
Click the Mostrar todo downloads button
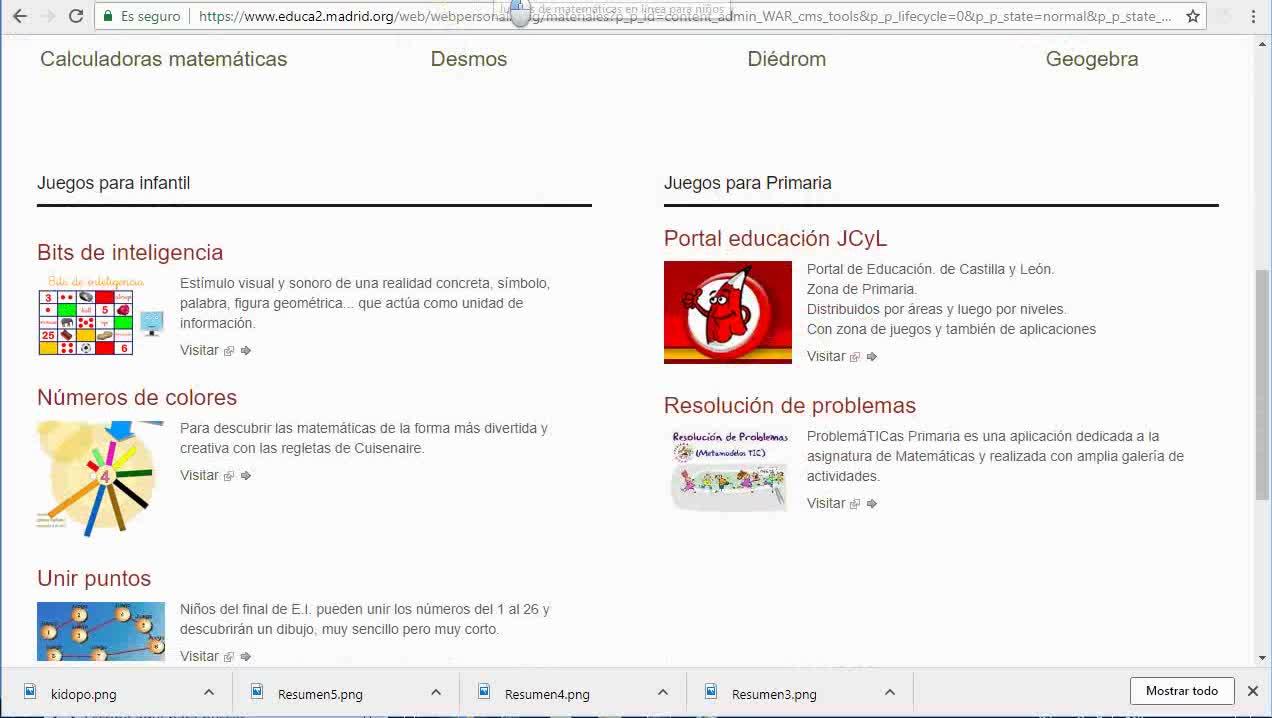pyautogui.click(x=1182, y=691)
